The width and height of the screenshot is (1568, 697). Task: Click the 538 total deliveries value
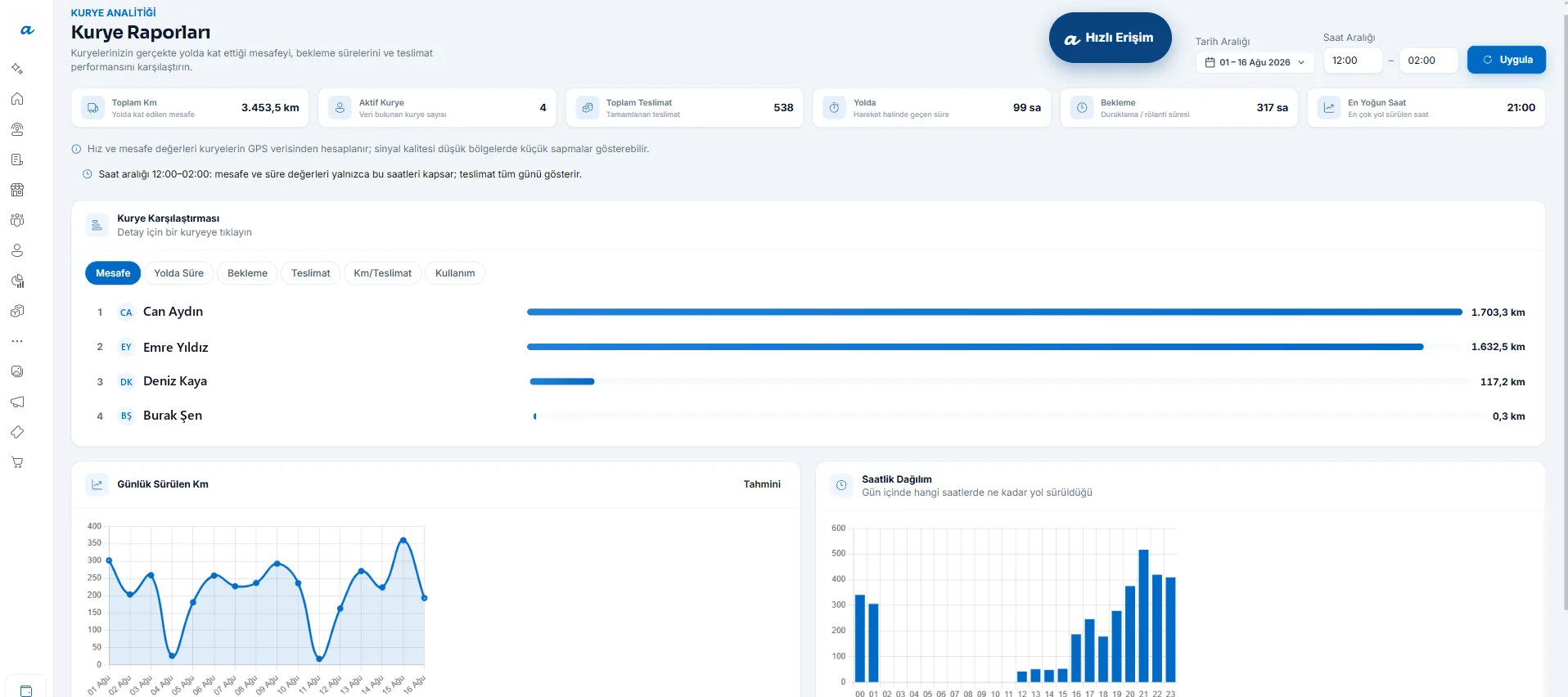(783, 108)
